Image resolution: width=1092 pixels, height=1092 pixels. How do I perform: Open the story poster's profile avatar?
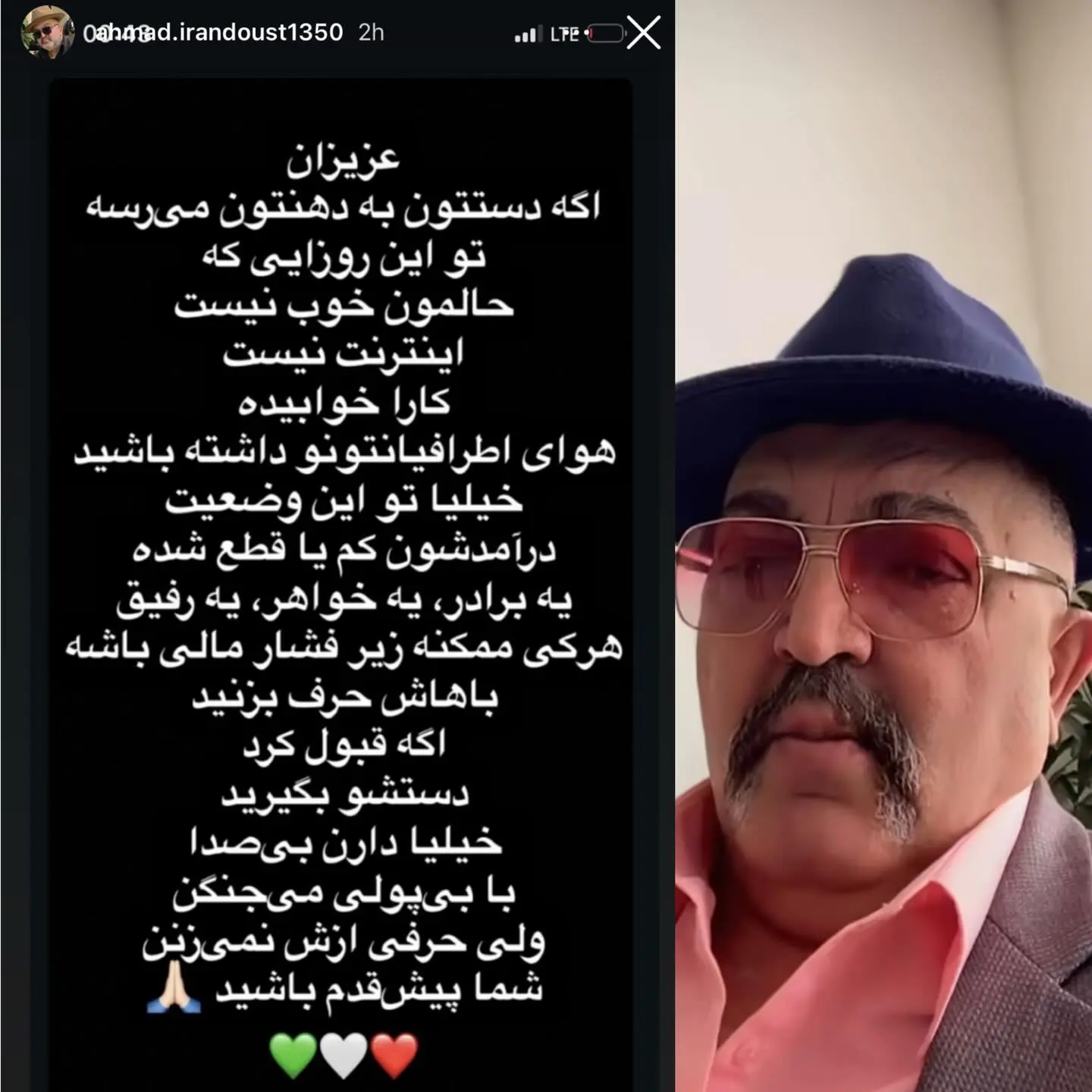point(48,32)
